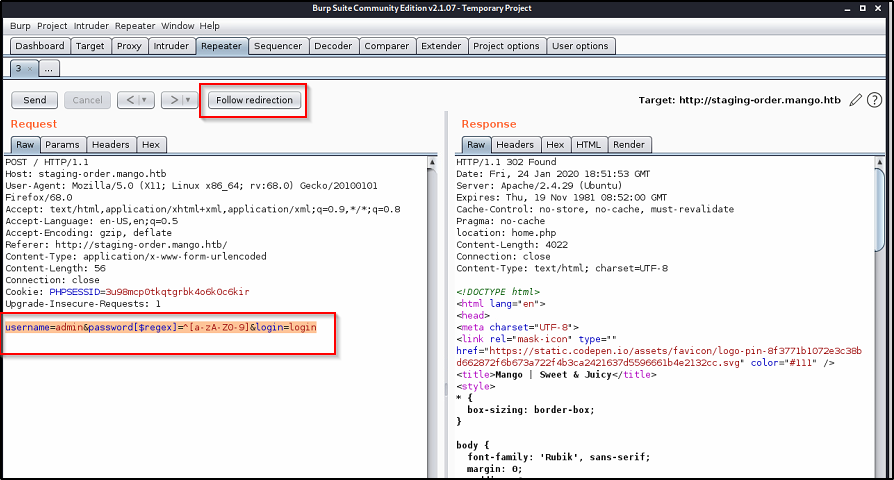Click the request pane scroll-up arrow

click(x=432, y=162)
